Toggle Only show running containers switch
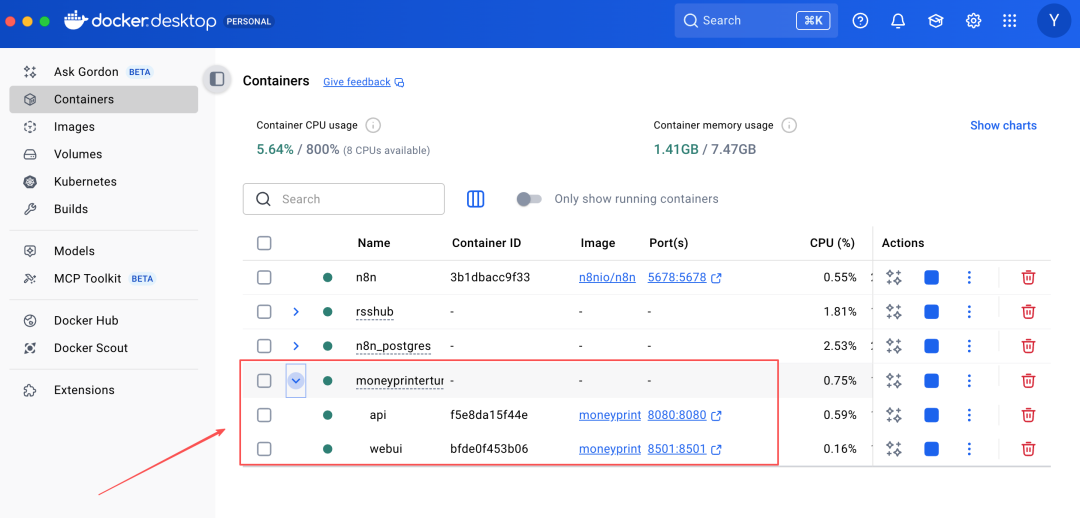 click(x=529, y=199)
